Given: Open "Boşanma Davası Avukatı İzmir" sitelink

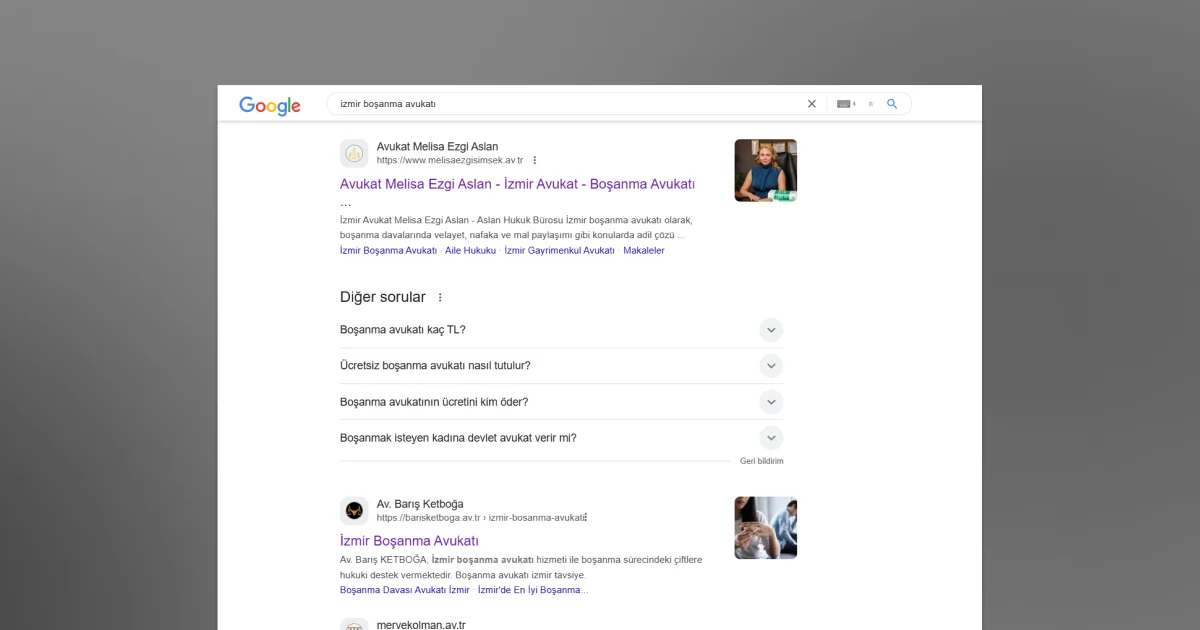Looking at the screenshot, I should click(x=404, y=590).
